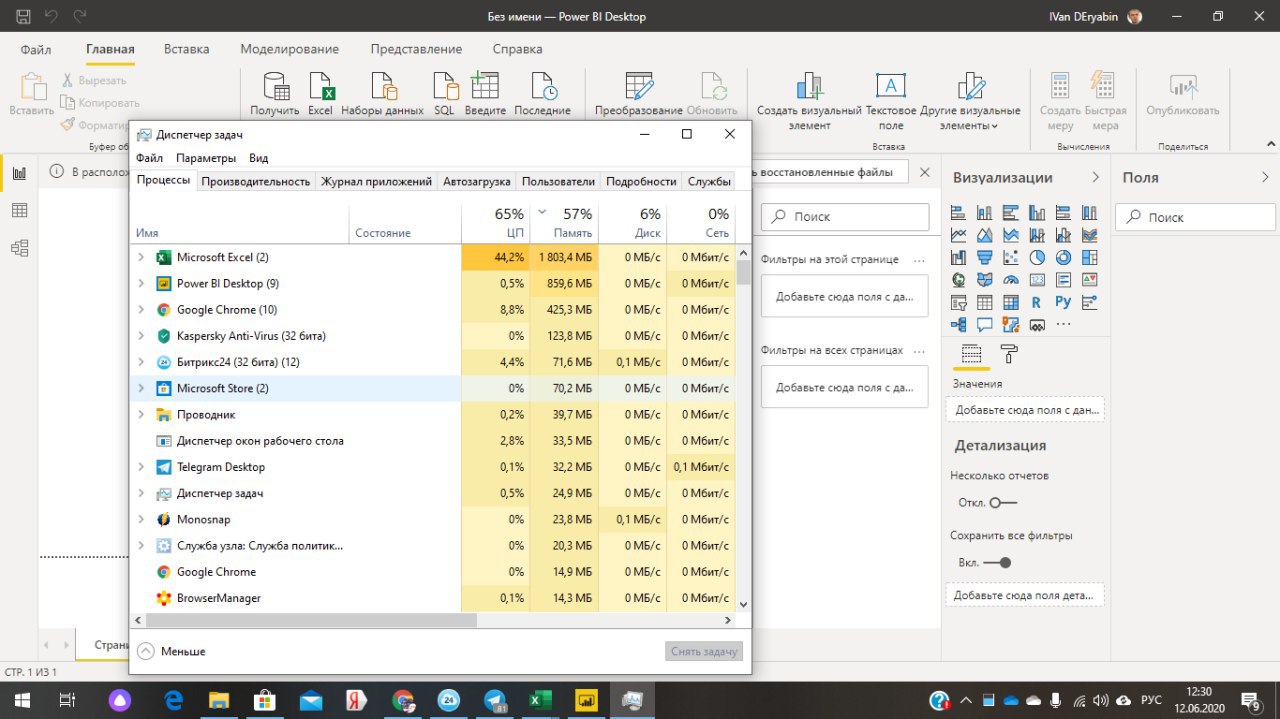
Task: Click Меньше to show fewer details
Action: point(171,651)
